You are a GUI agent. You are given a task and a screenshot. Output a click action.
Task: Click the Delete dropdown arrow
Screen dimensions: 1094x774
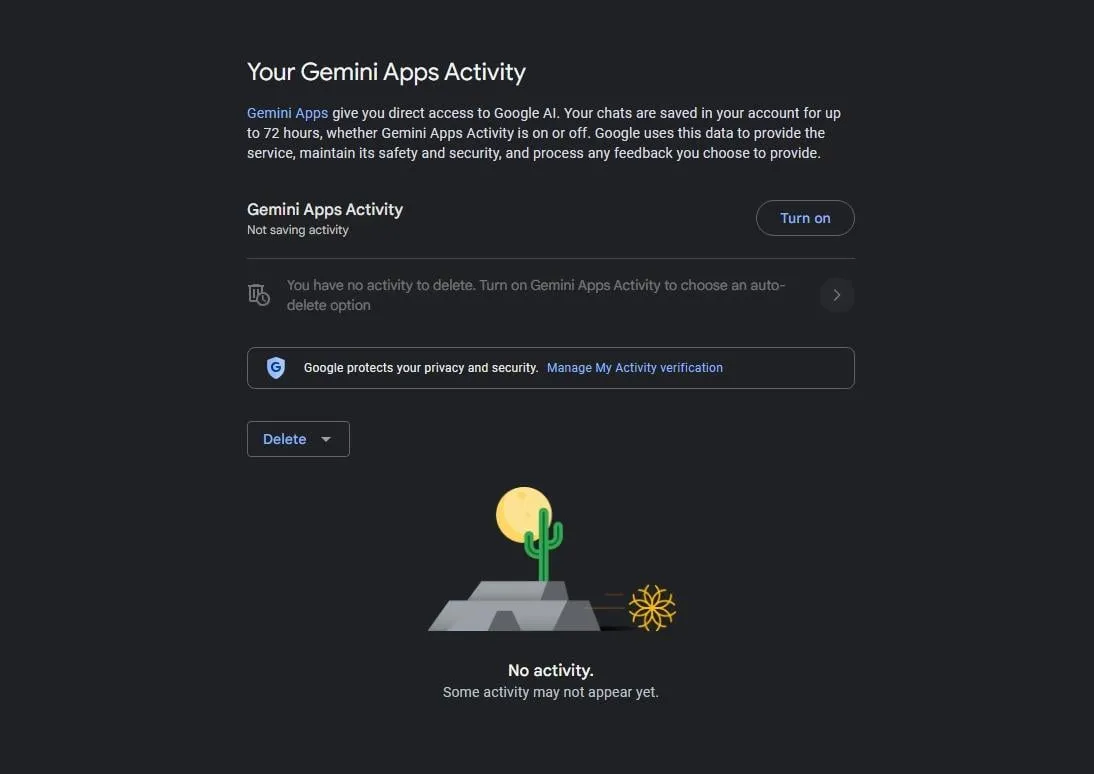click(326, 439)
